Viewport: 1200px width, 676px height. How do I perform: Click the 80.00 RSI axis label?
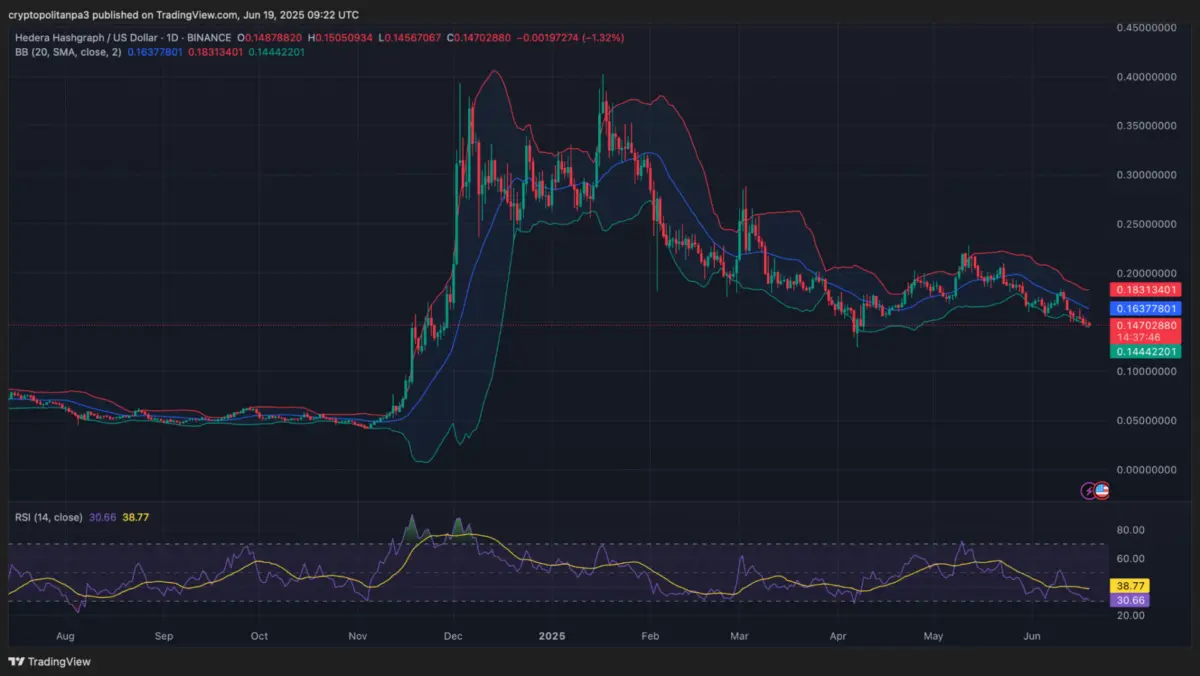coord(1132,530)
